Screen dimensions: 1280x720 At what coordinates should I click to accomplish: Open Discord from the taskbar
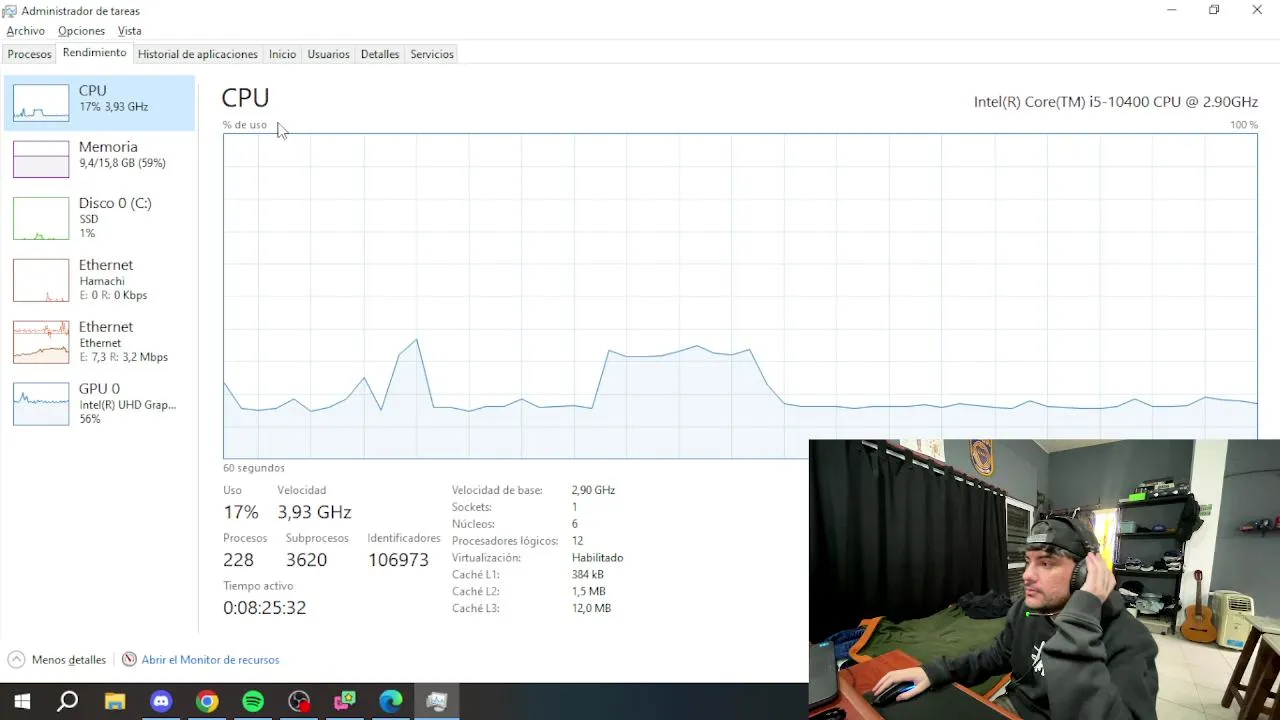click(x=161, y=702)
